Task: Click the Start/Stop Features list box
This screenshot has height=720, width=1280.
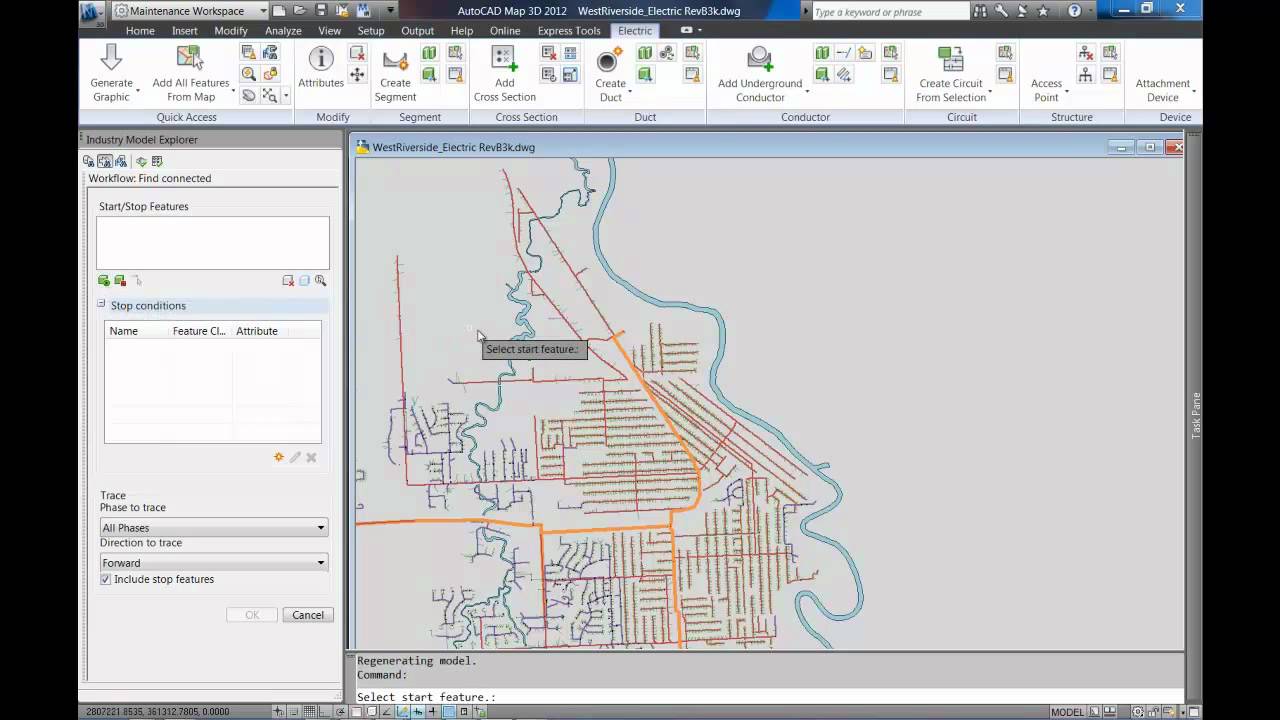Action: coord(213,243)
